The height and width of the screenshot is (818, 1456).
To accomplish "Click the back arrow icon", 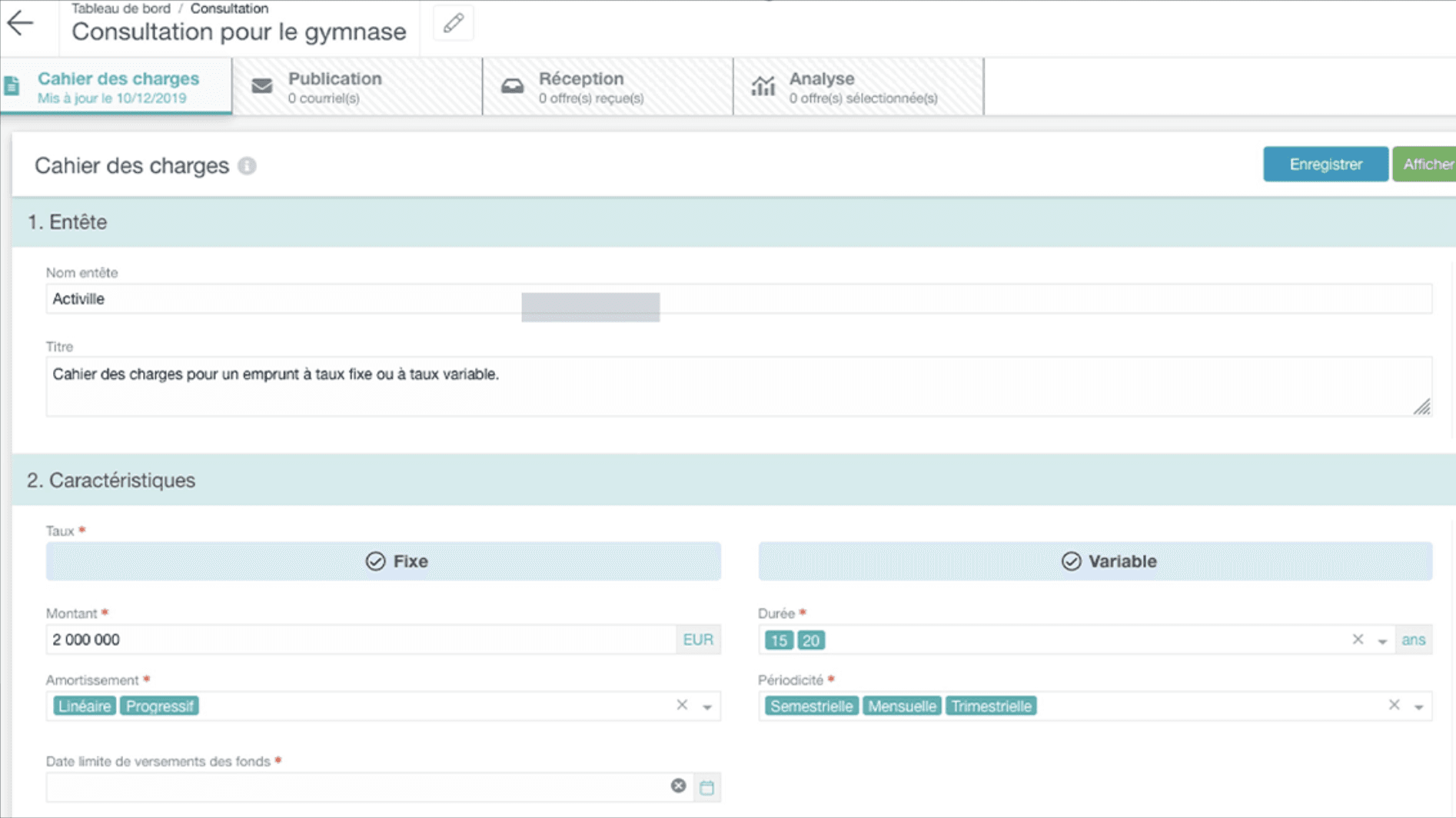I will [21, 23].
